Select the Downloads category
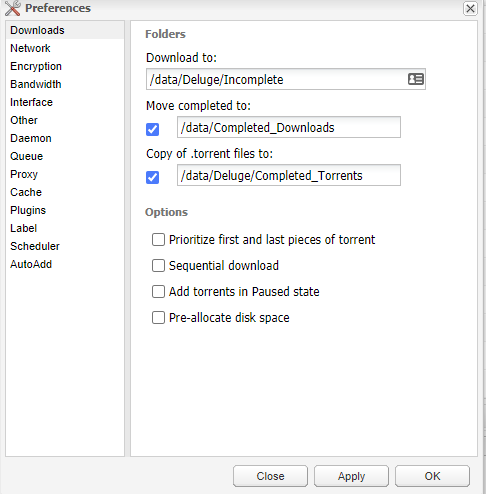 tap(65, 30)
